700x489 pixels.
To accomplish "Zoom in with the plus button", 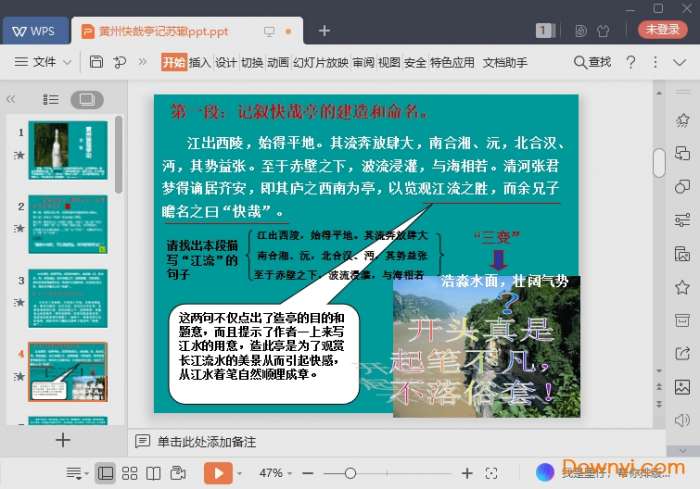I will (x=467, y=473).
